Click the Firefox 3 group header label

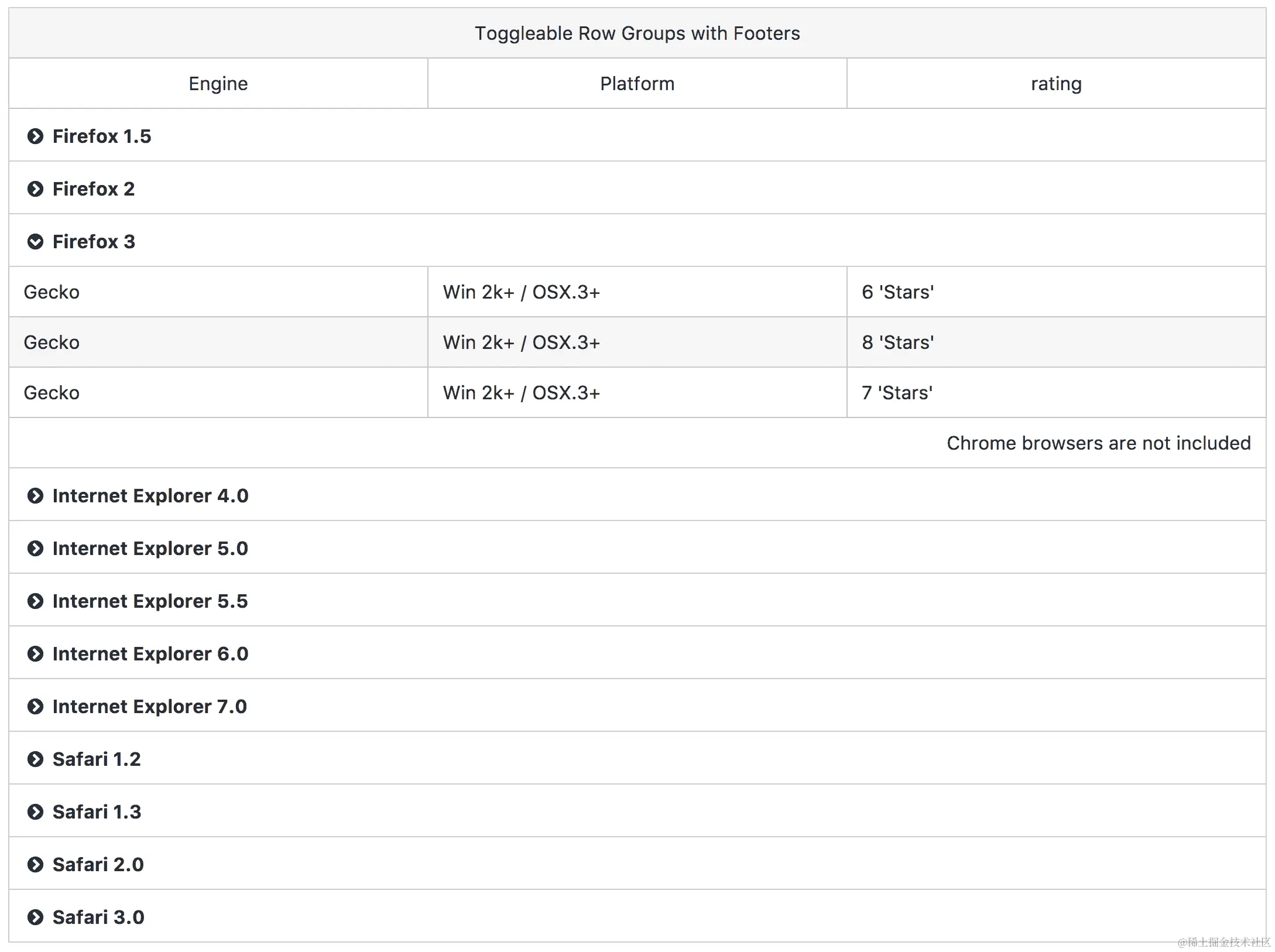pos(94,242)
